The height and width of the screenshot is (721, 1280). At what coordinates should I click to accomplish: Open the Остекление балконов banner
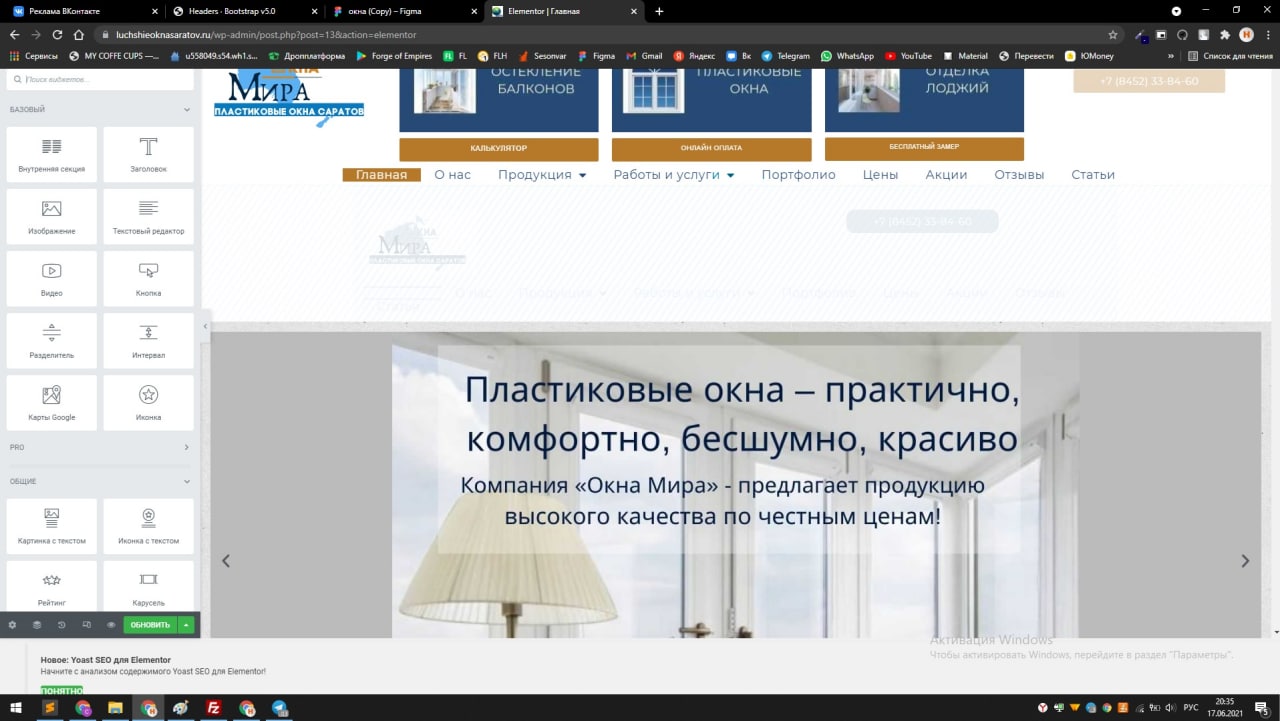coord(499,98)
